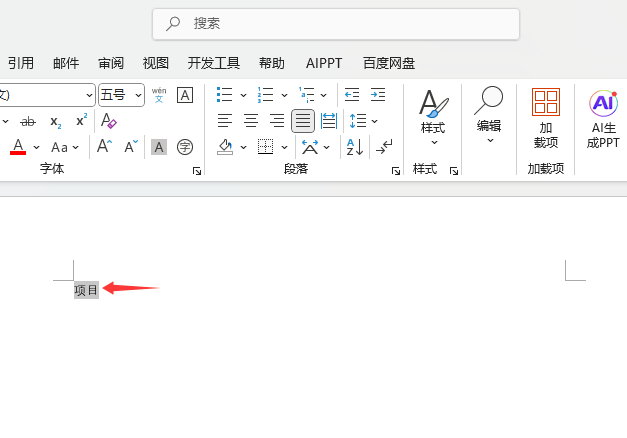The width and height of the screenshot is (627, 438).
Task: Click the character border icon
Action: [185, 95]
